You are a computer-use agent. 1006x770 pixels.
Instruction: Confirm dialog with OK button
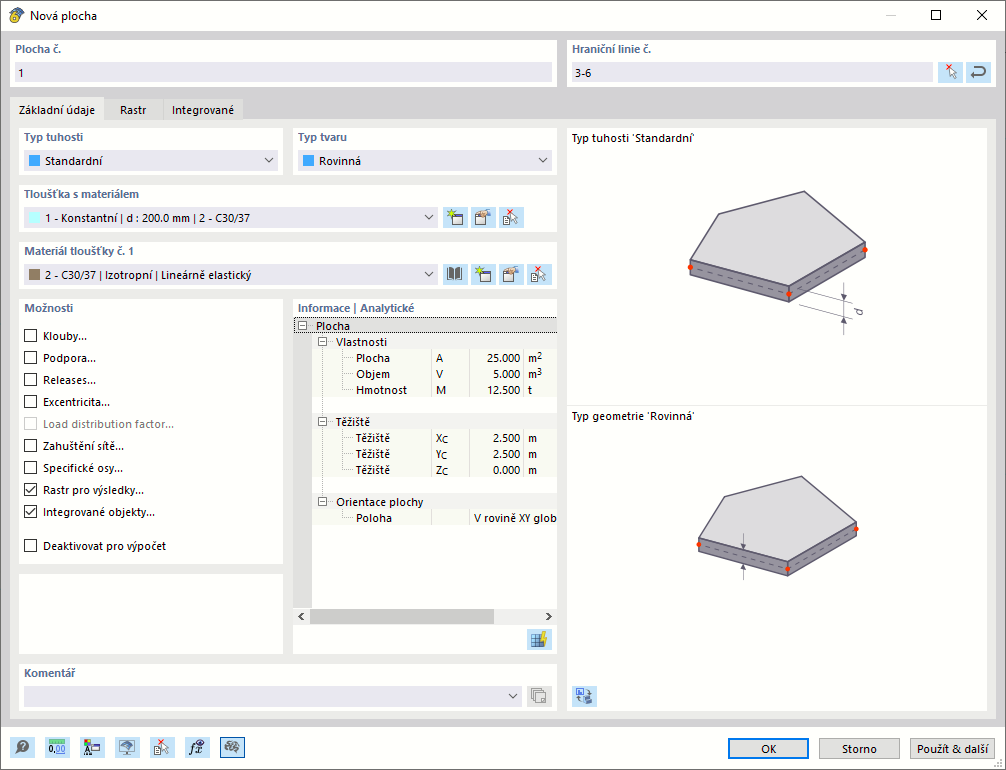click(x=769, y=749)
